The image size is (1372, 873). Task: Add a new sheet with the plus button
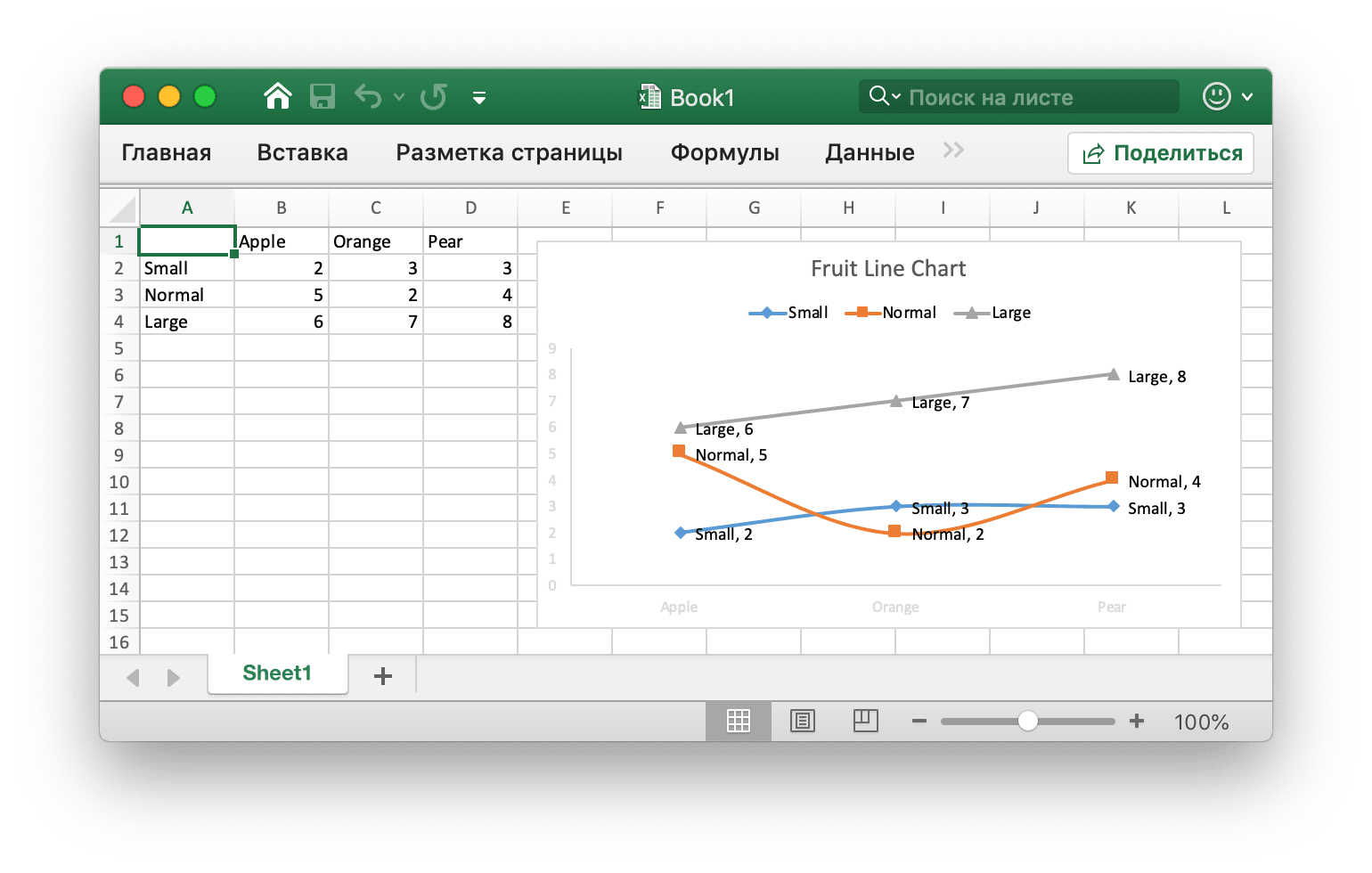[x=383, y=676]
